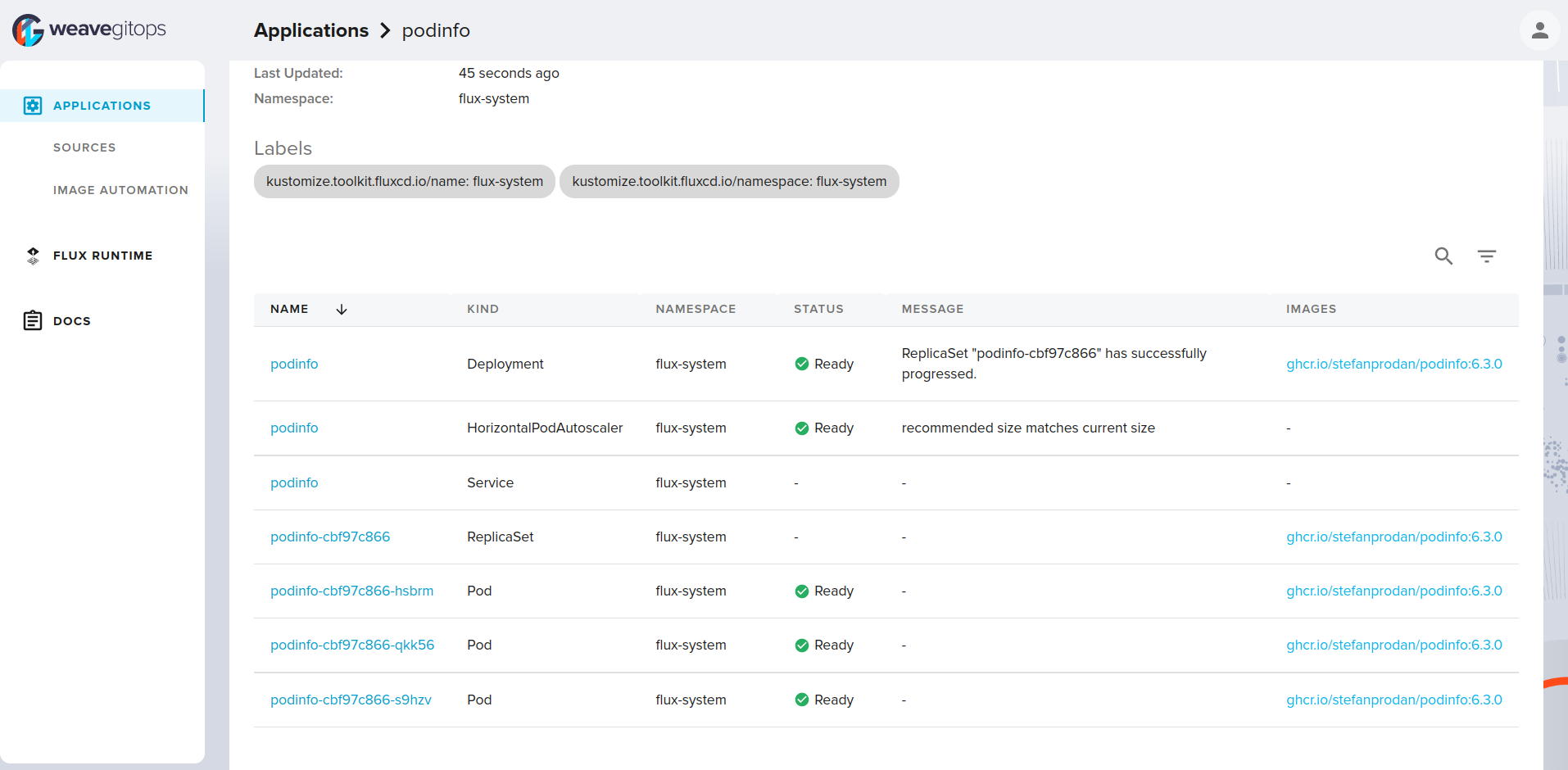Click the Applications gear icon in sidebar

[33, 106]
